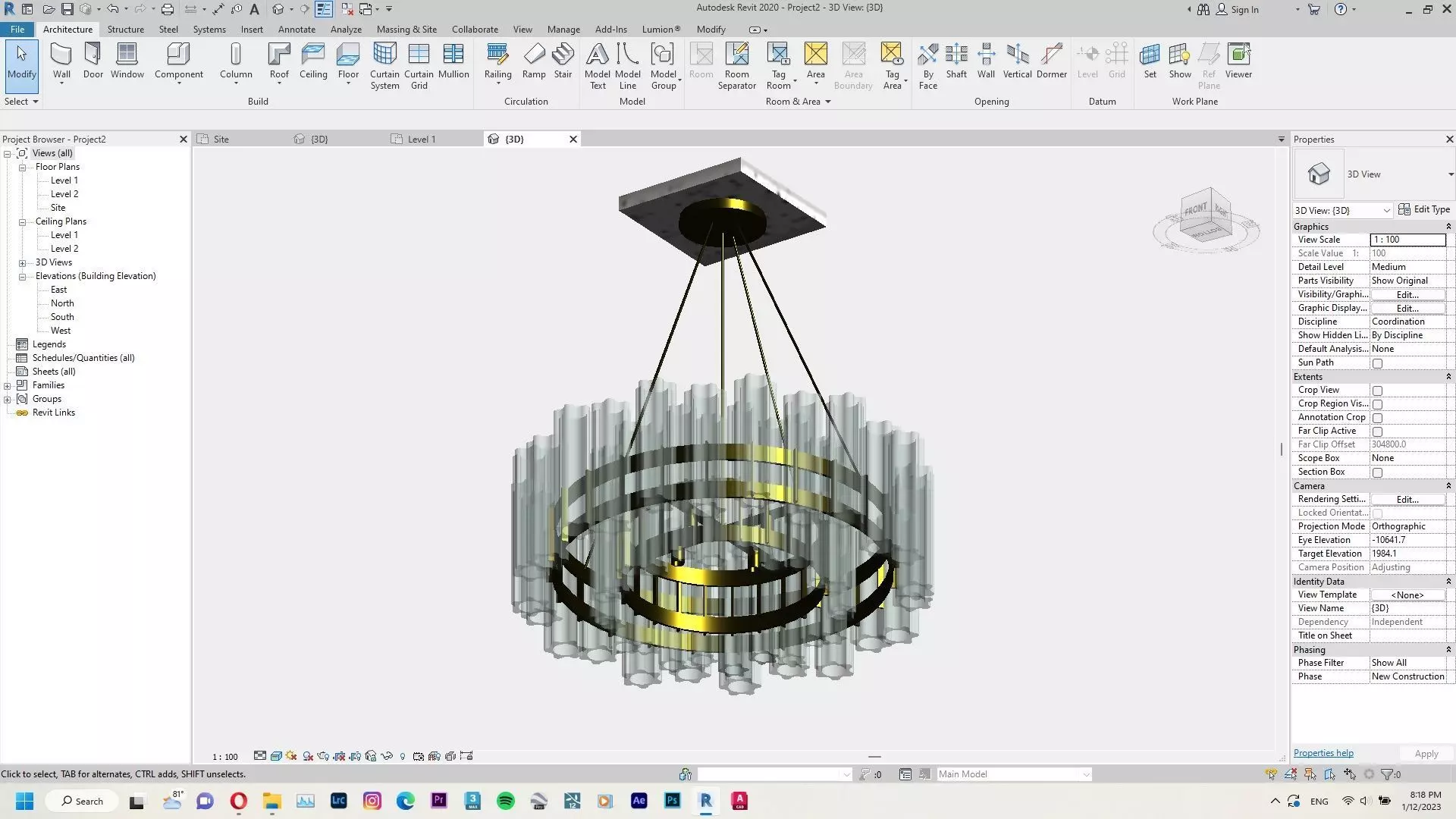The width and height of the screenshot is (1456, 819).
Task: Toggle the Crop View checkbox
Action: 1378,391
